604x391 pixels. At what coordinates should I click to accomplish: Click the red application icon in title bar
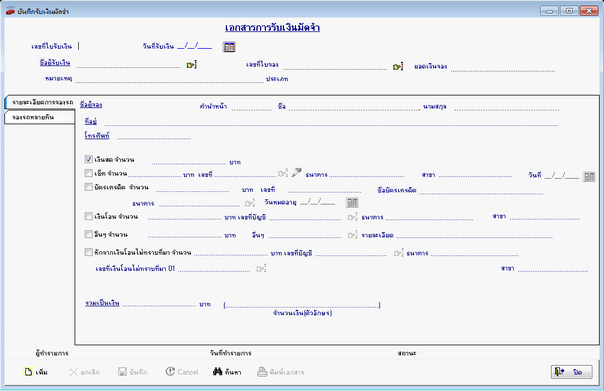[x=10, y=11]
